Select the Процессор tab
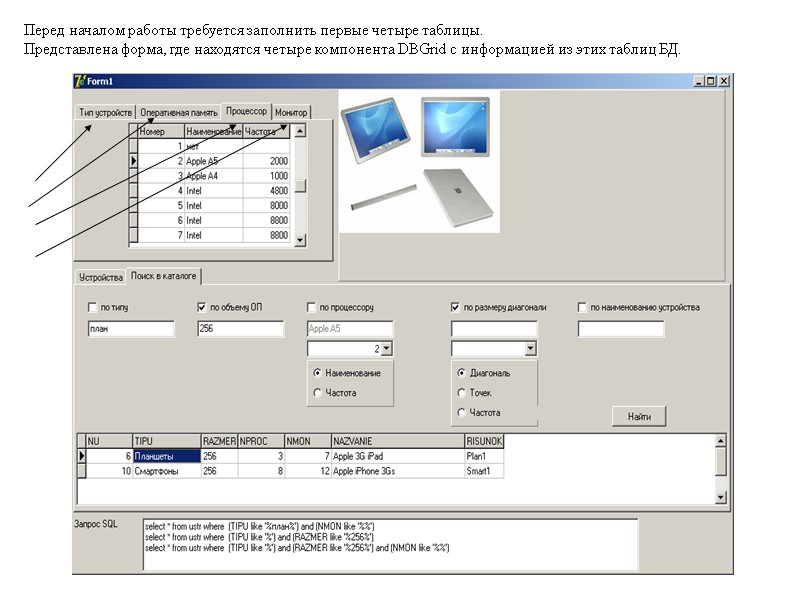Image resolution: width=800 pixels, height=600 pixels. pyautogui.click(x=246, y=111)
